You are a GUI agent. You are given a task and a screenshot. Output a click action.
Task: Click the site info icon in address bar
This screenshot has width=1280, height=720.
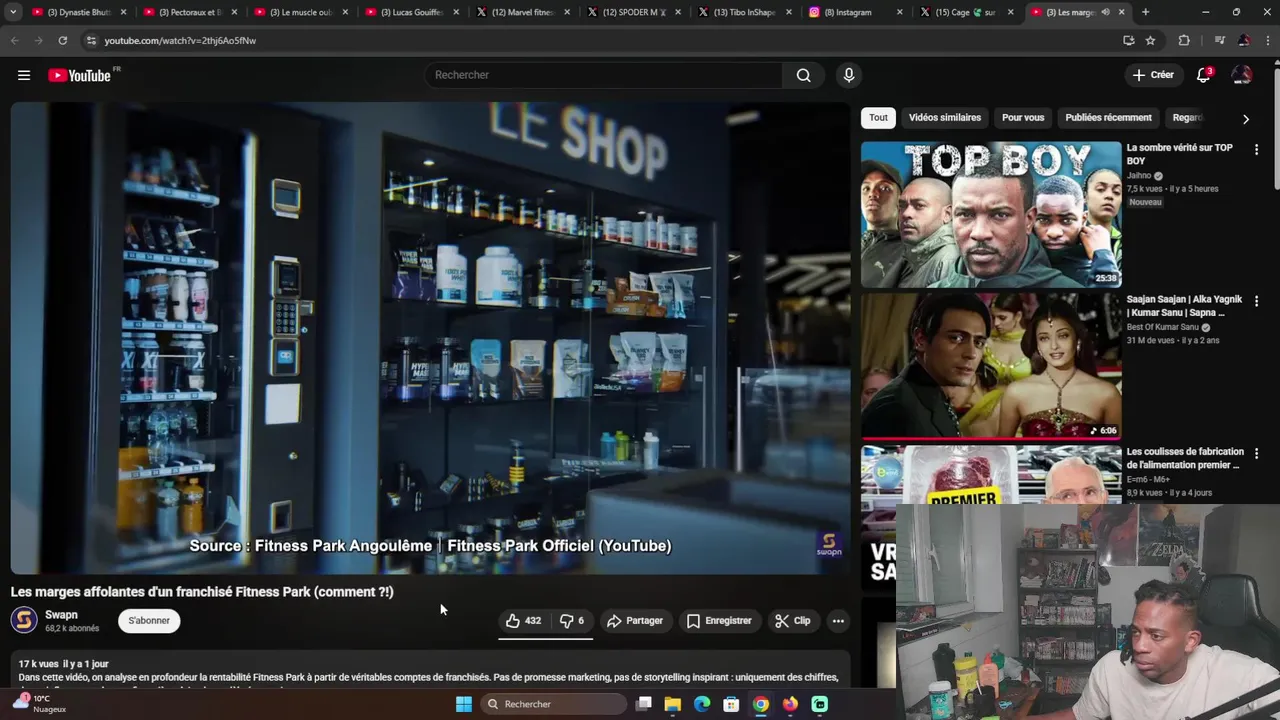point(91,40)
